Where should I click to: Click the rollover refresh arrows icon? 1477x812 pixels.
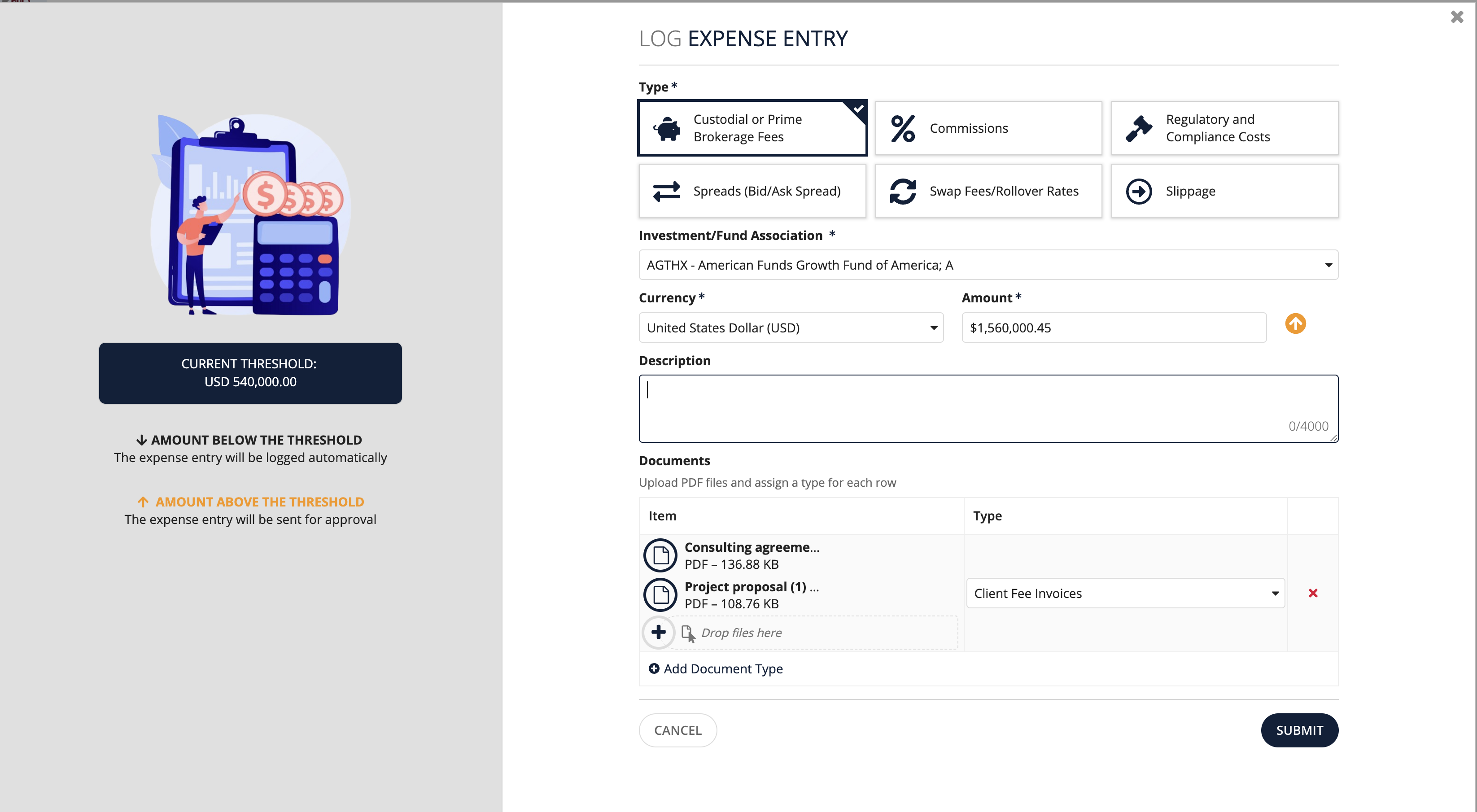coord(903,192)
